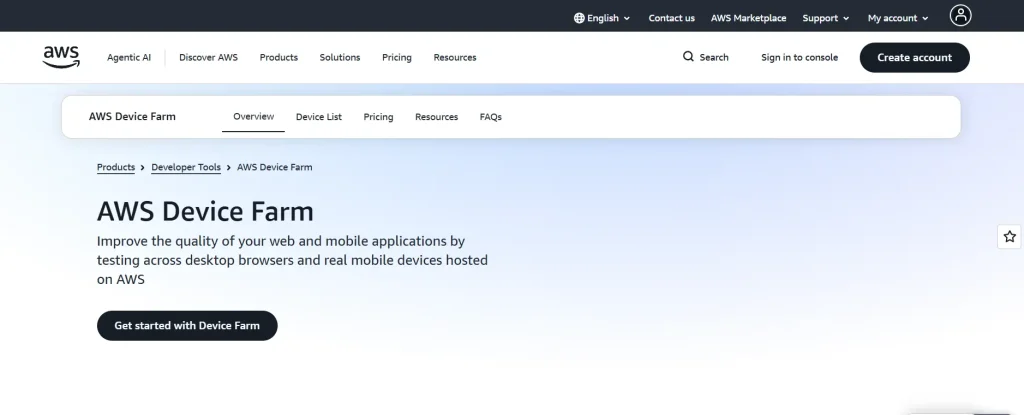Open the user profile avatar icon
Screen dimensions: 1024x415
point(960,15)
